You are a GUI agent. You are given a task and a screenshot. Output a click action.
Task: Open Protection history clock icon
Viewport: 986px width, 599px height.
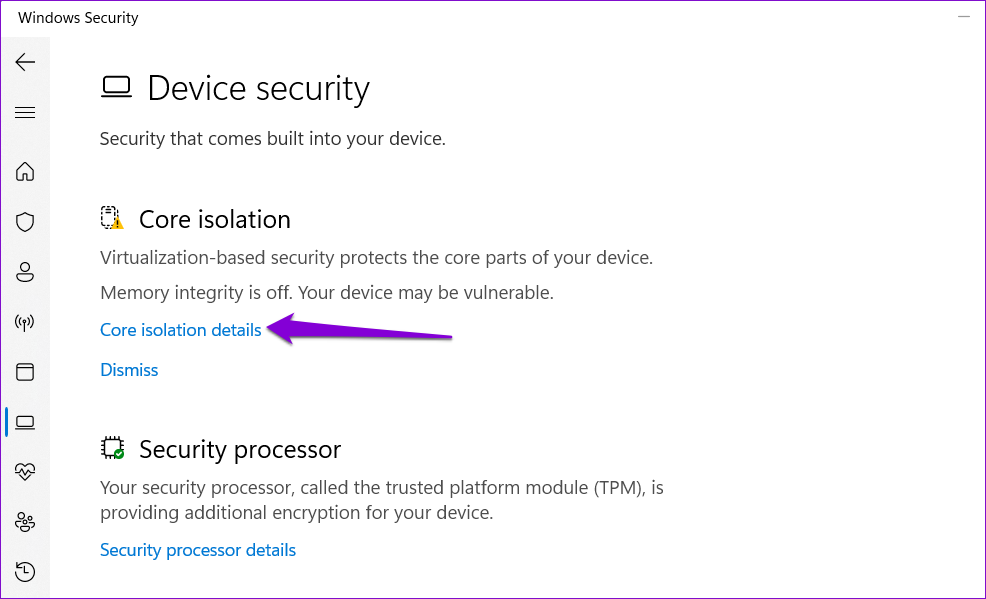click(x=25, y=571)
